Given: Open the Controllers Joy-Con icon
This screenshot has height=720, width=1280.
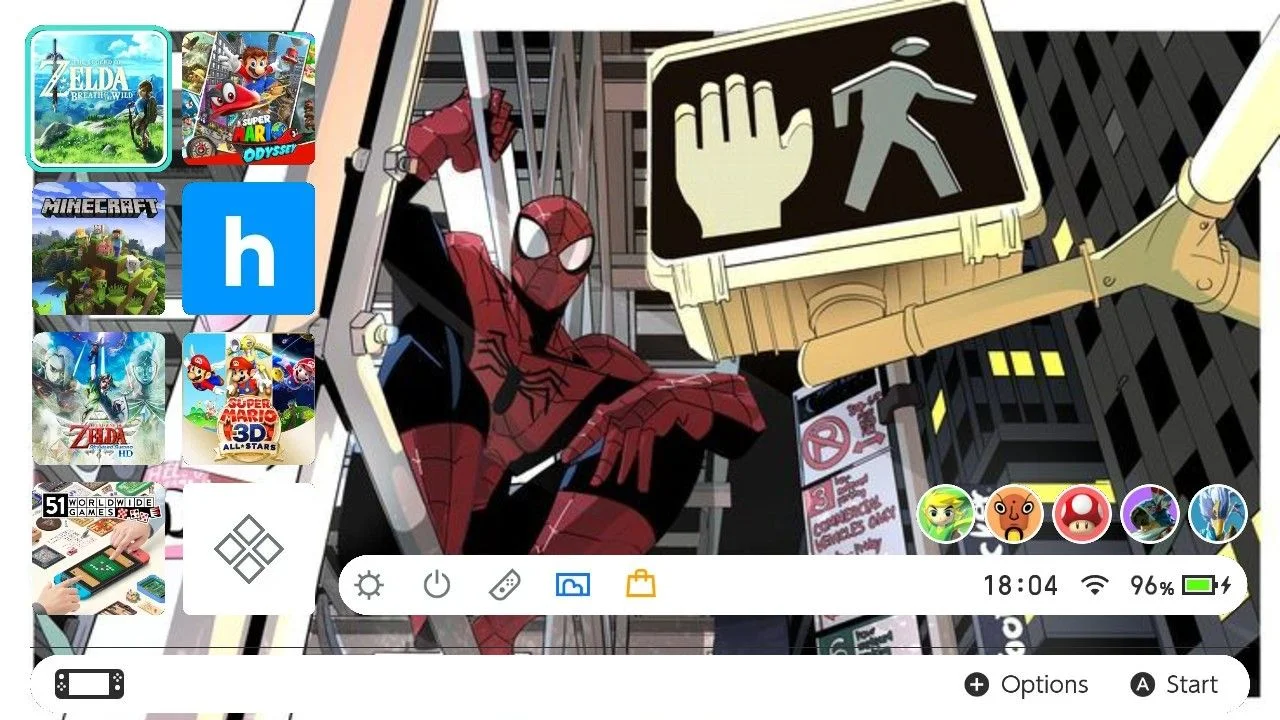Looking at the screenshot, I should (x=504, y=585).
